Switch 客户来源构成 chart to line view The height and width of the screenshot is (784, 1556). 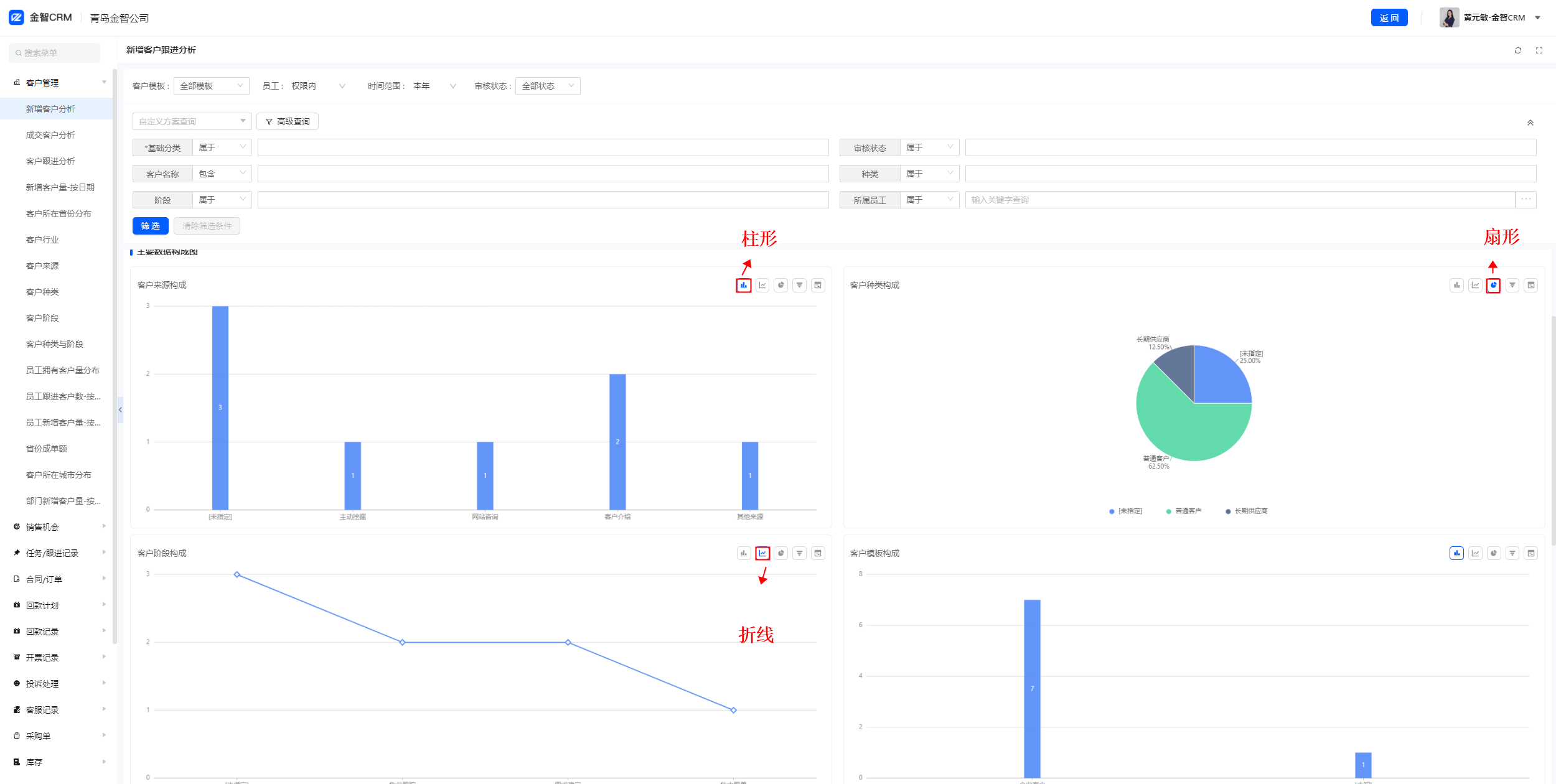(762, 285)
